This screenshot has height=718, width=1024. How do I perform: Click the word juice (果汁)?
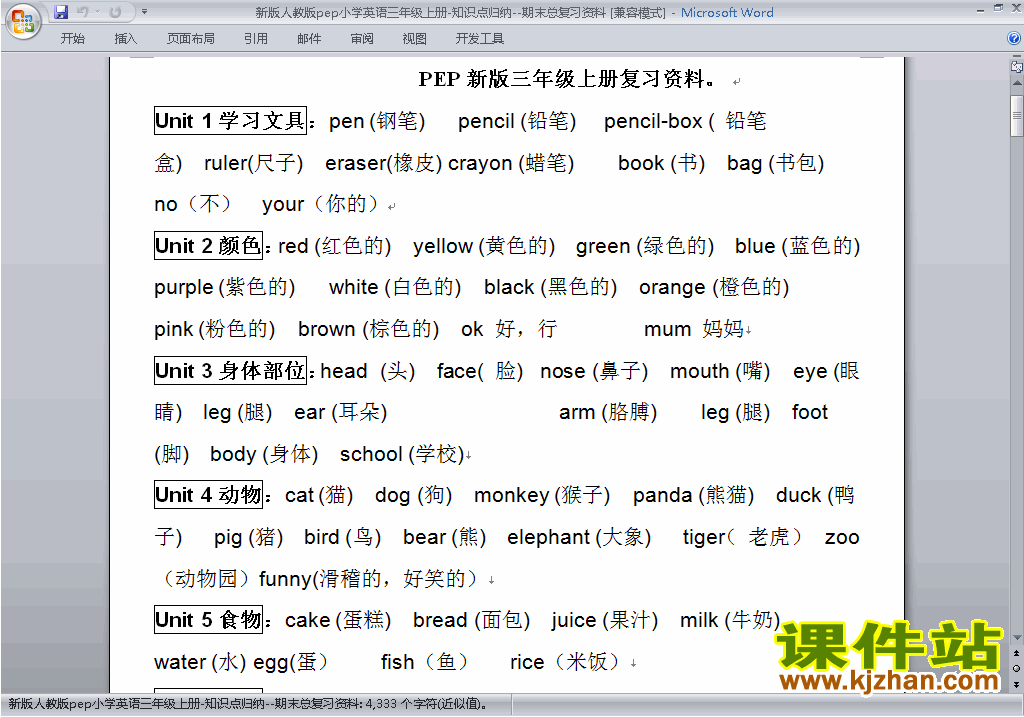point(605,620)
